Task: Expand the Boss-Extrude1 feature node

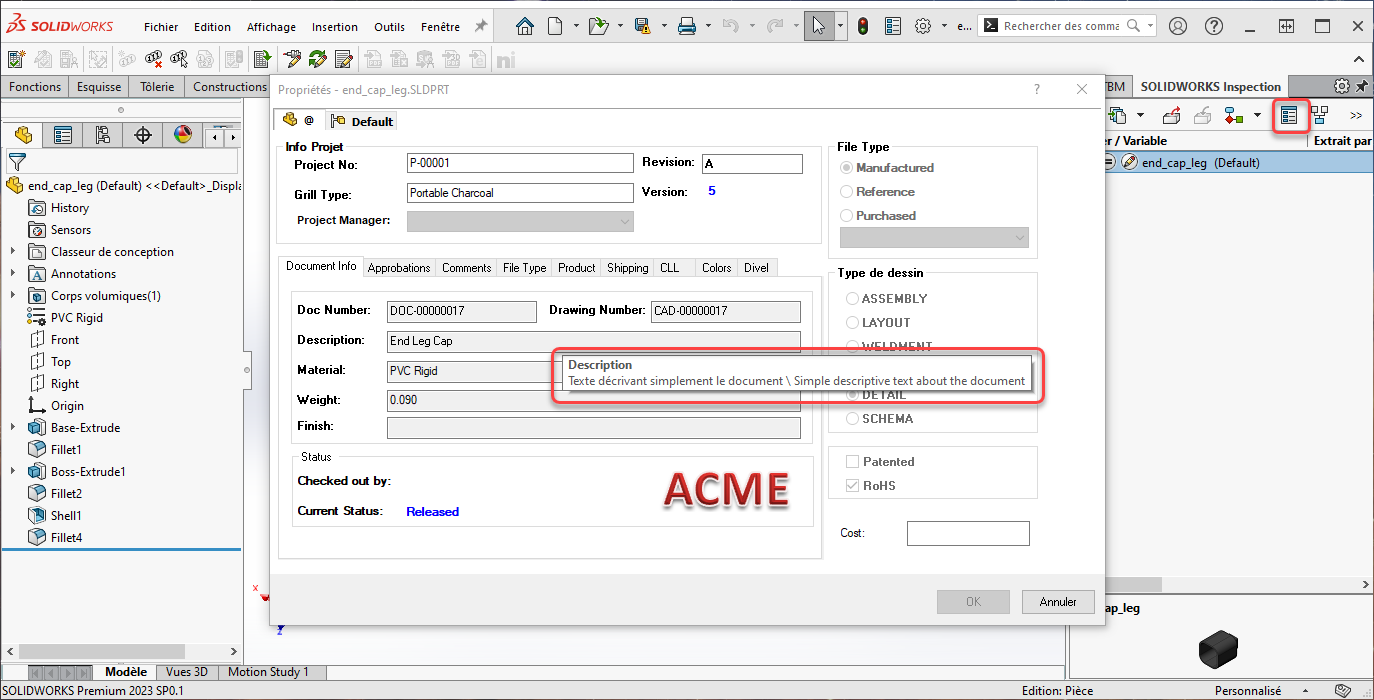Action: point(13,472)
